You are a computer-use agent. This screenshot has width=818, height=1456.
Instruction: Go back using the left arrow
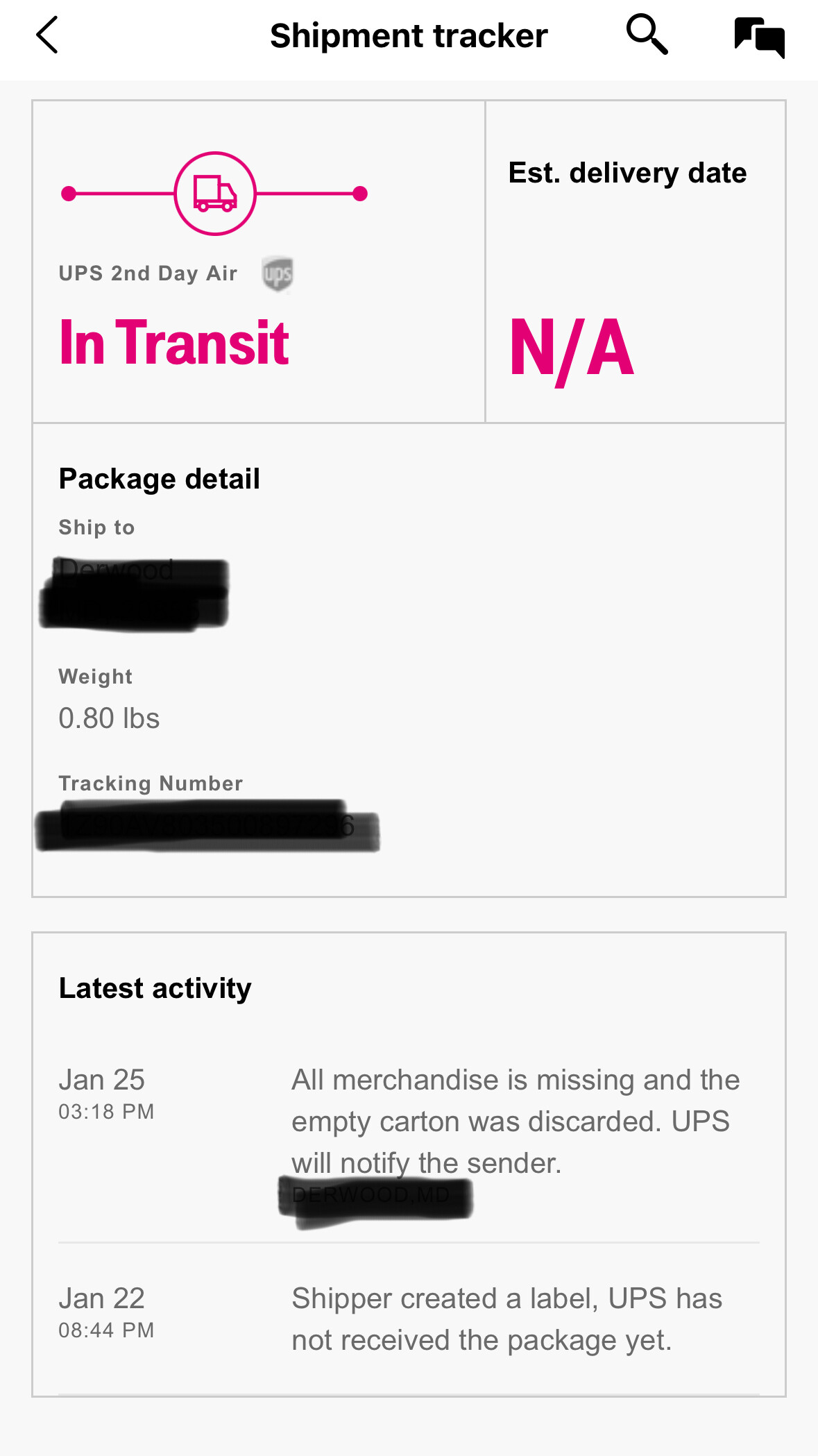point(46,35)
